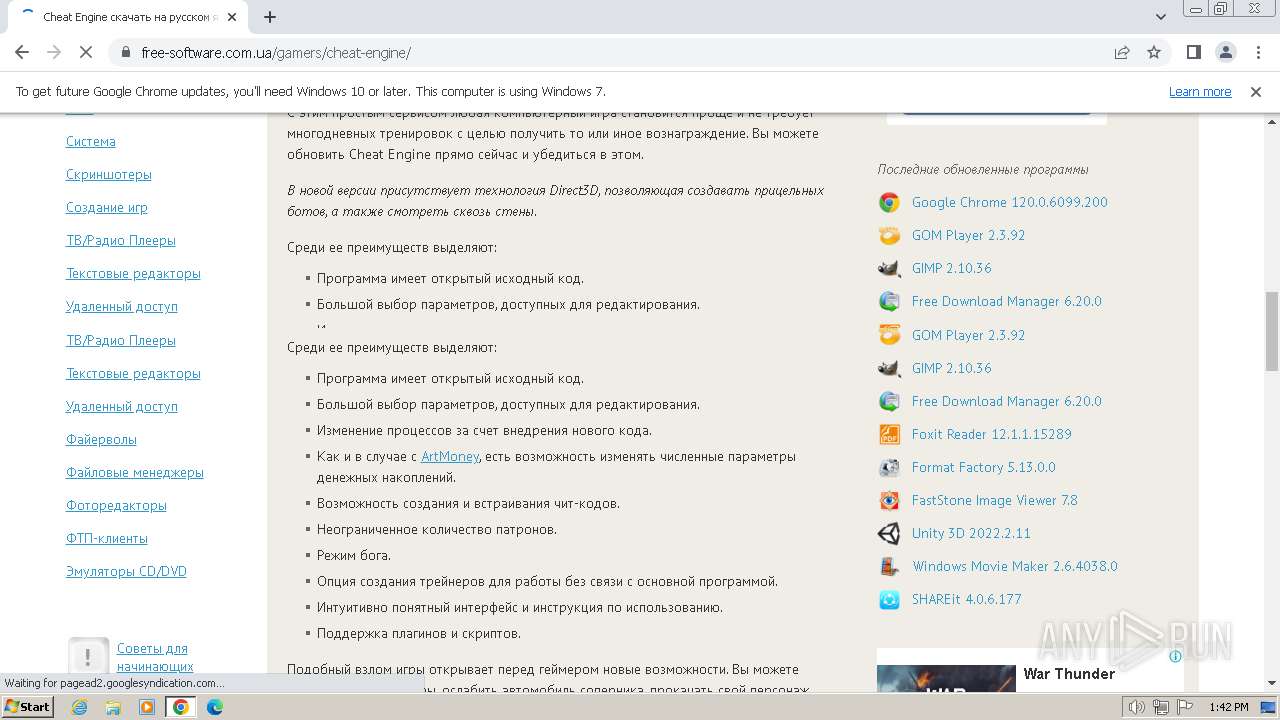This screenshot has height=720, width=1280.
Task: Open the Chrome three-dot menu
Action: (x=1257, y=52)
